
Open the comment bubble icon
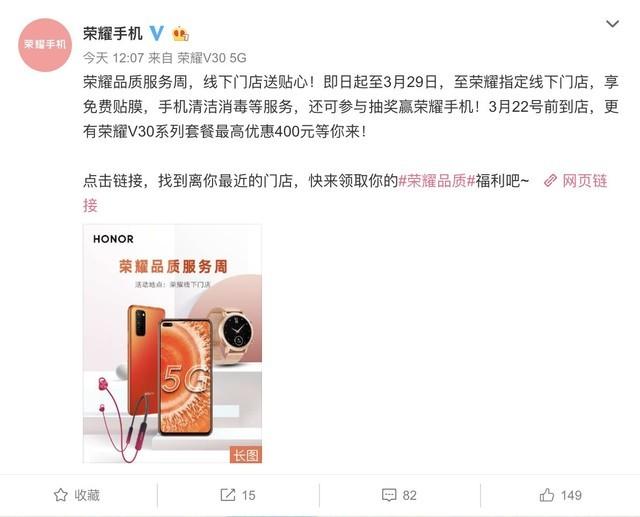(389, 495)
